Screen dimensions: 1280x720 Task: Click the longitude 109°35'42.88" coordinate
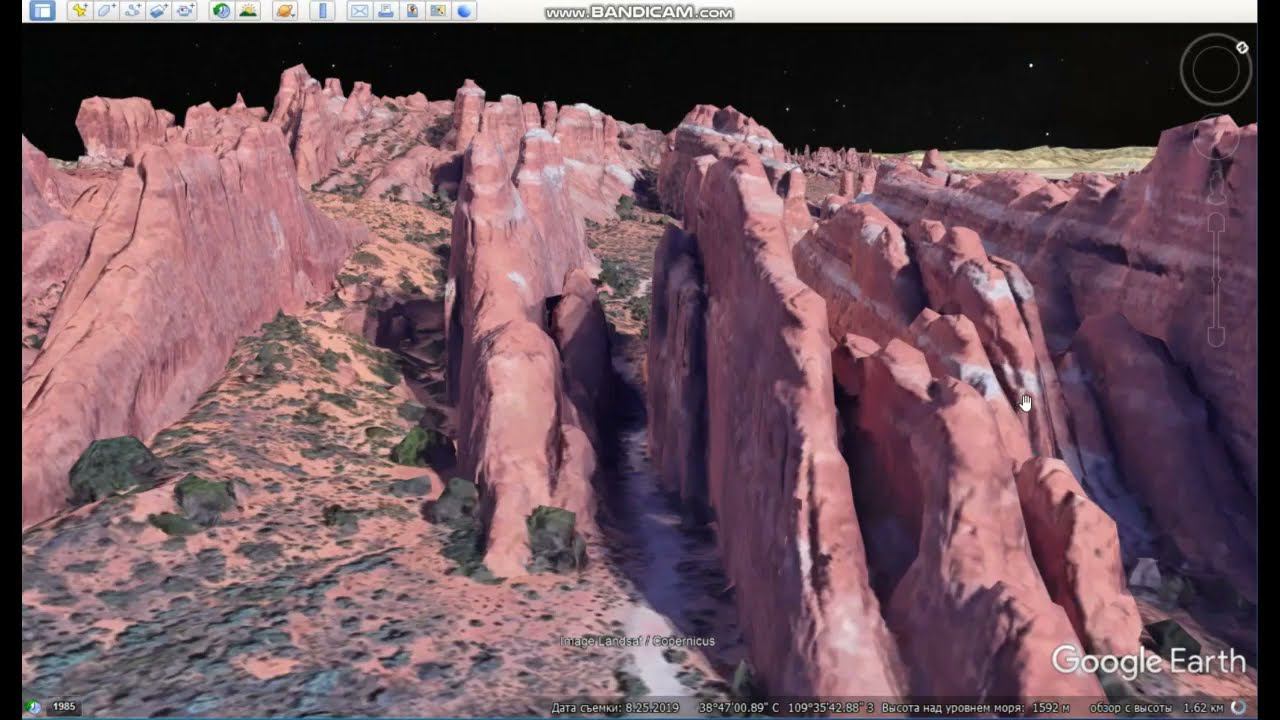[830, 708]
